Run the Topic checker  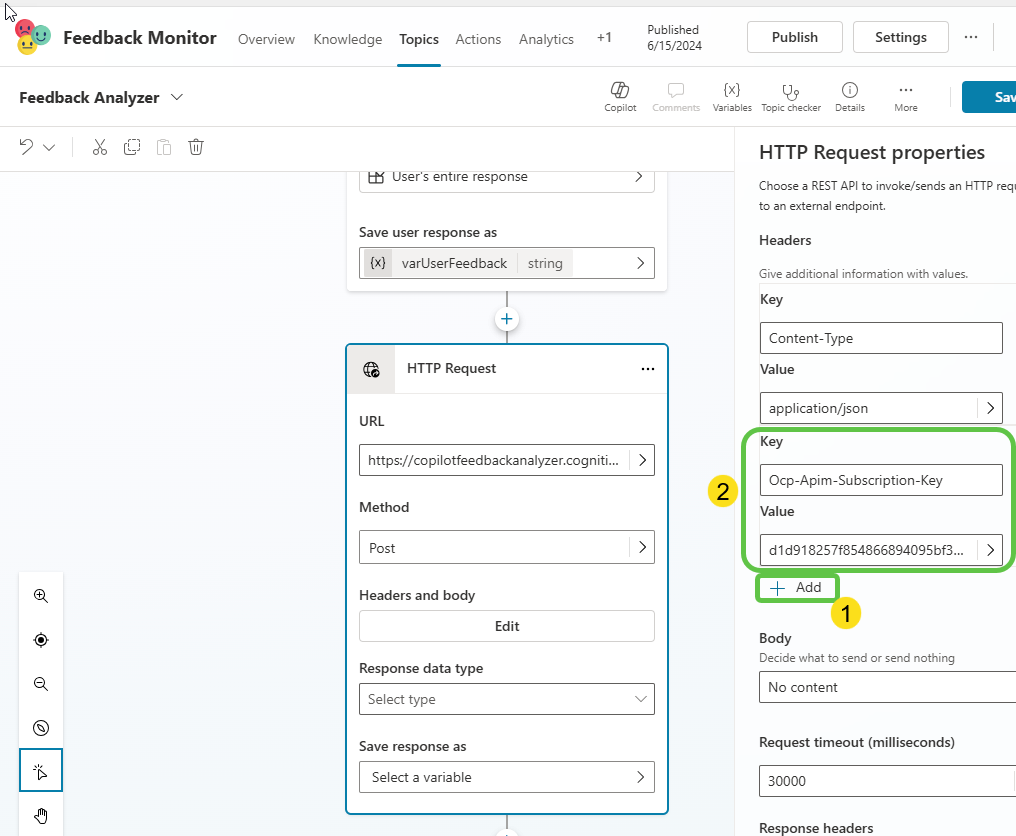tap(790, 96)
